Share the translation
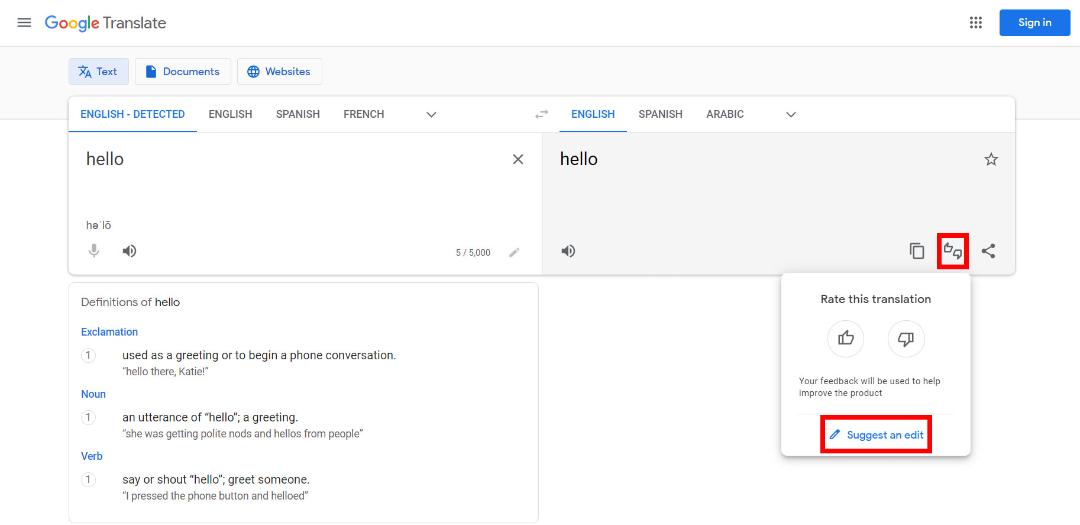Screen dimensions: 1080x525 (x=988, y=251)
